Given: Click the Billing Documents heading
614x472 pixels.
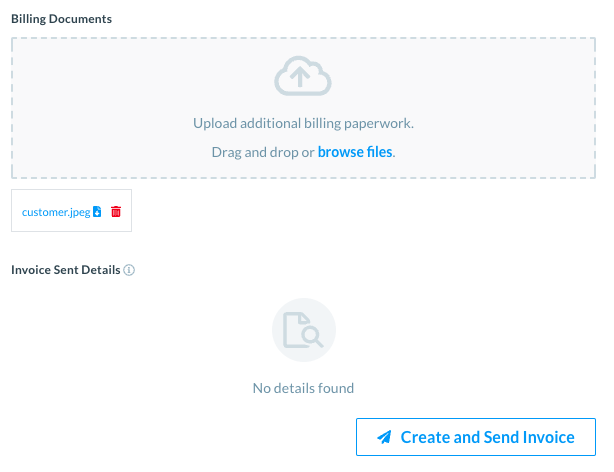Looking at the screenshot, I should (x=61, y=19).
